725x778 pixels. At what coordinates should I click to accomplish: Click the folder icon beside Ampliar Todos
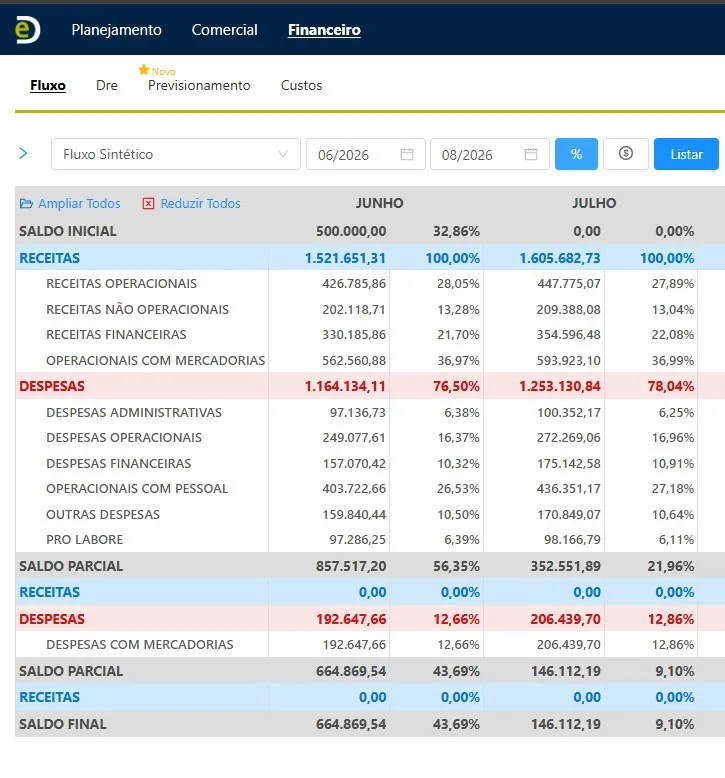26,203
